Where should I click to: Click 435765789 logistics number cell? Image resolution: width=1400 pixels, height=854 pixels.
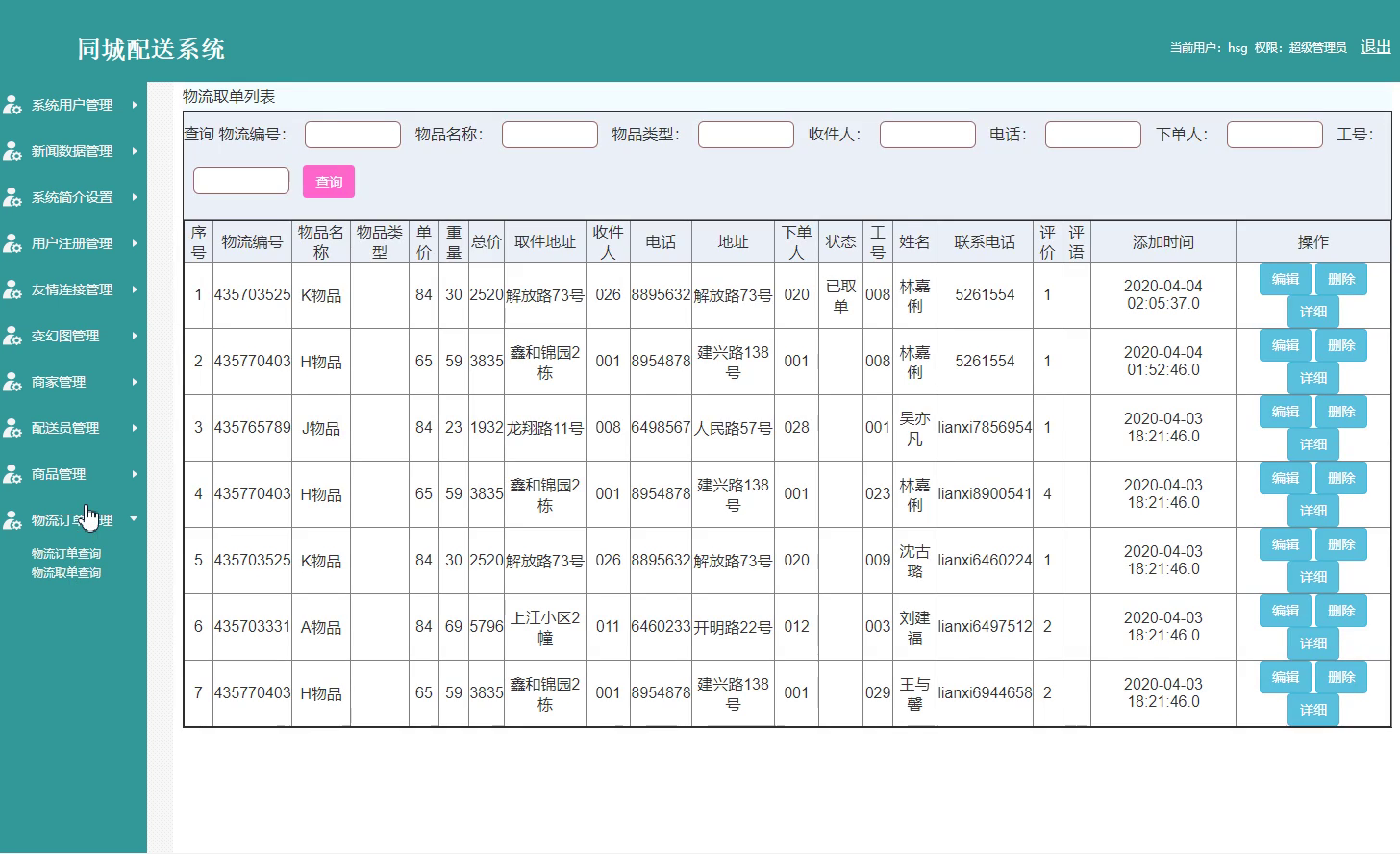(x=252, y=428)
